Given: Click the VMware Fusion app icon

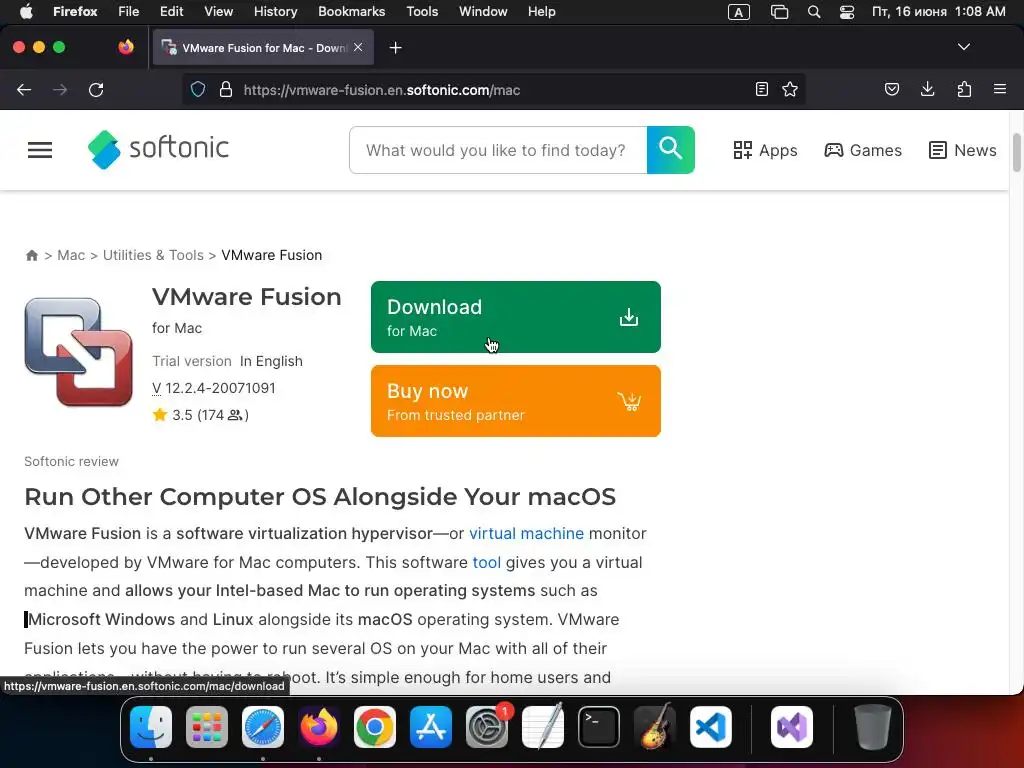Looking at the screenshot, I should point(78,352).
